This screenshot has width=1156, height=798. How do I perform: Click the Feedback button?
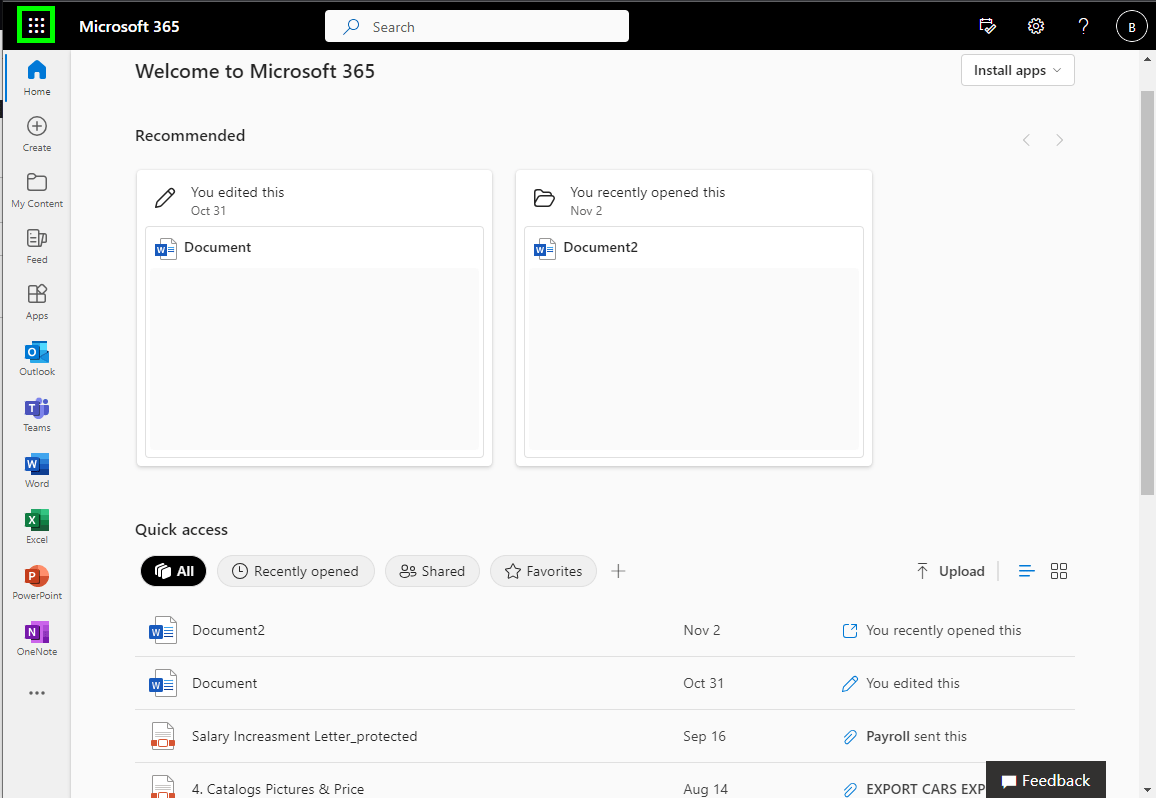click(x=1045, y=780)
